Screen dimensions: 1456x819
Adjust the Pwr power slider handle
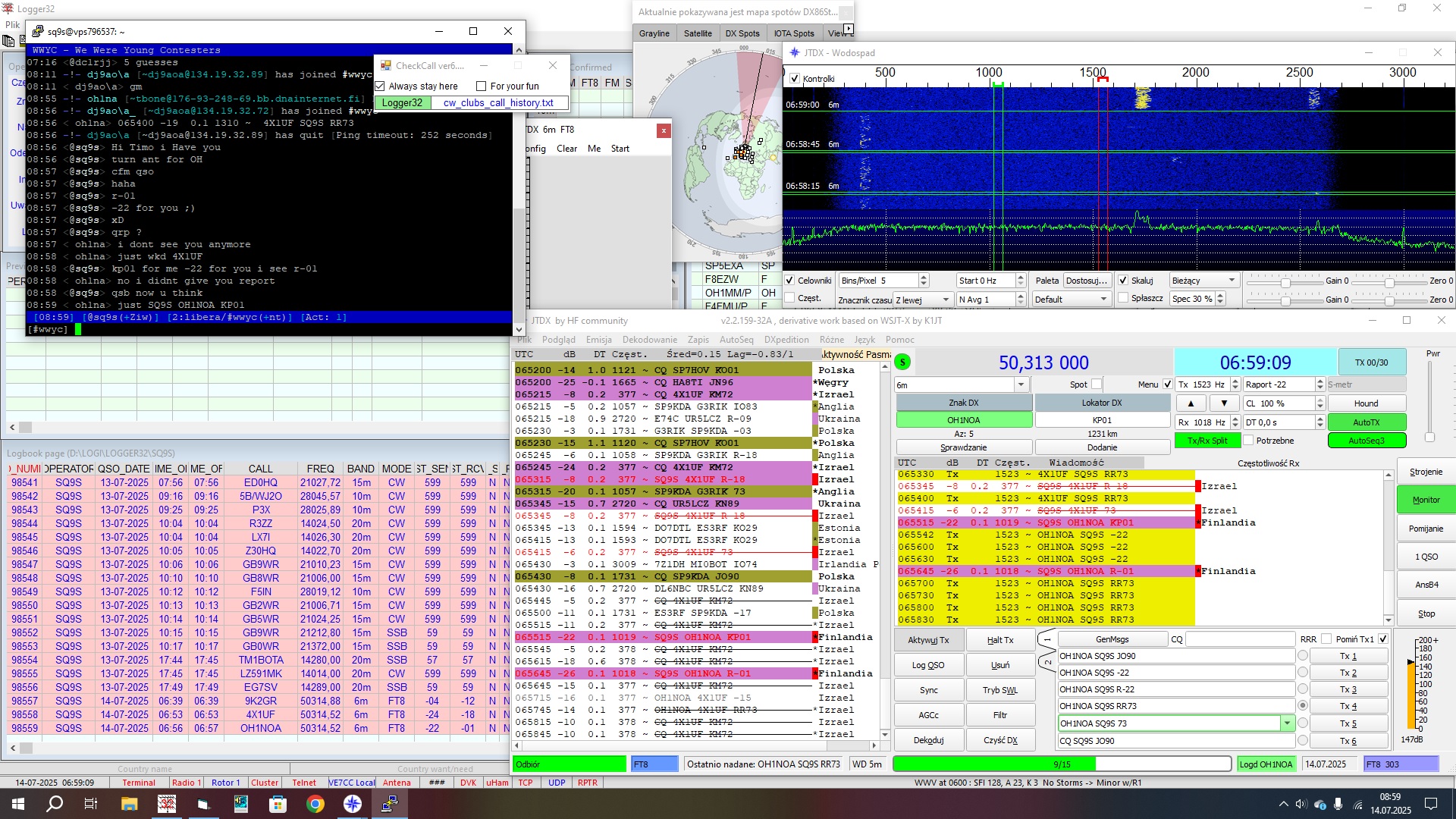point(1429,438)
